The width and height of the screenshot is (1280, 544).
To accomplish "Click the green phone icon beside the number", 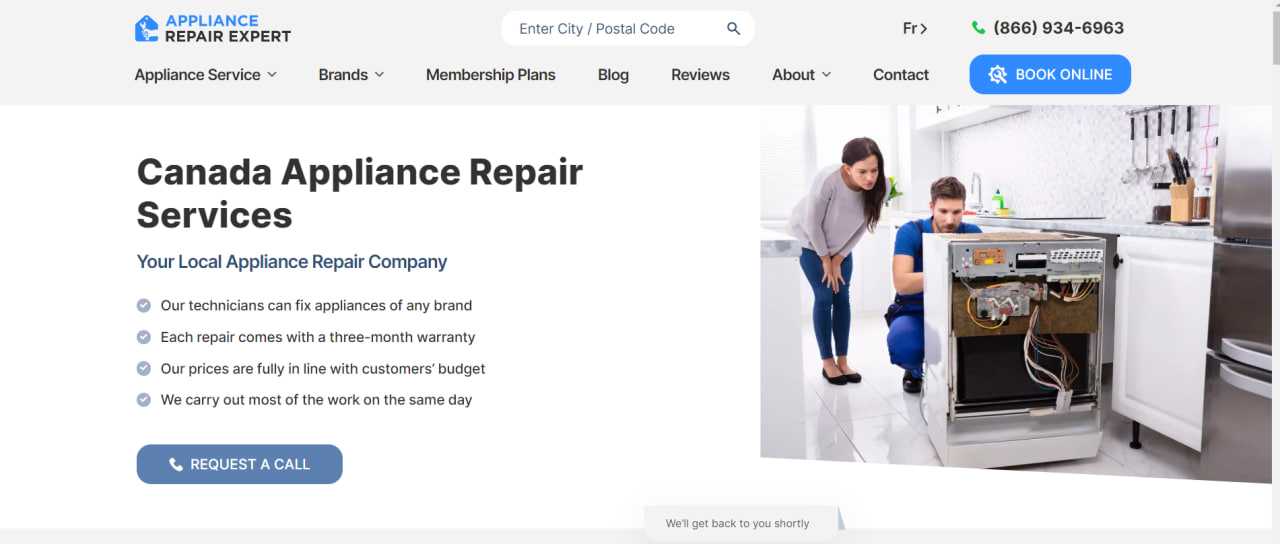I will [978, 28].
